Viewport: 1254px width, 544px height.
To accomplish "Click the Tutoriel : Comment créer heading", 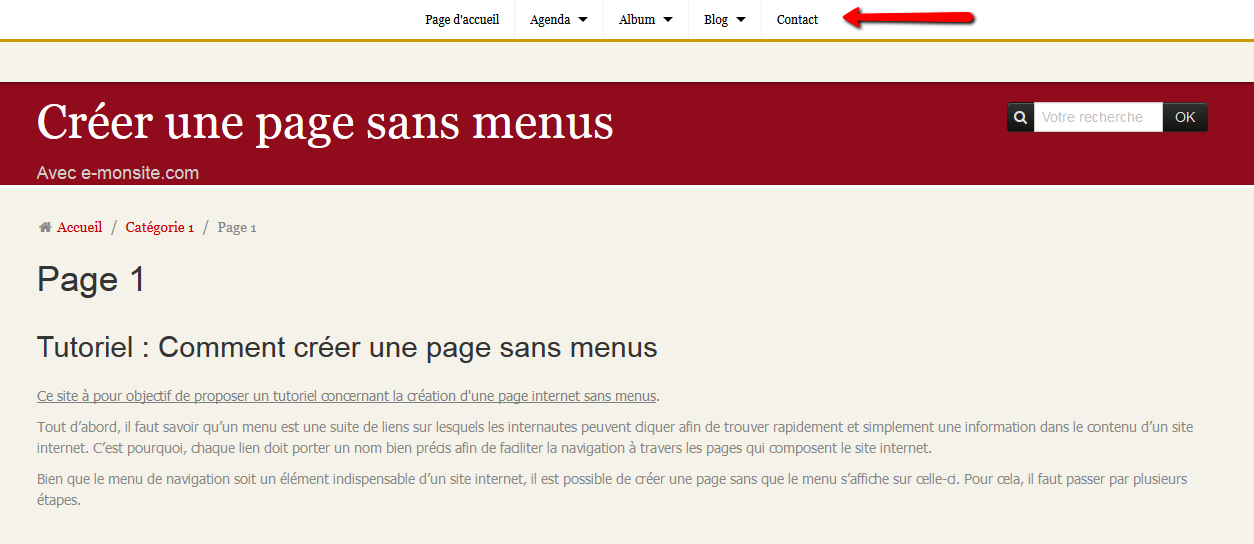I will pos(347,347).
